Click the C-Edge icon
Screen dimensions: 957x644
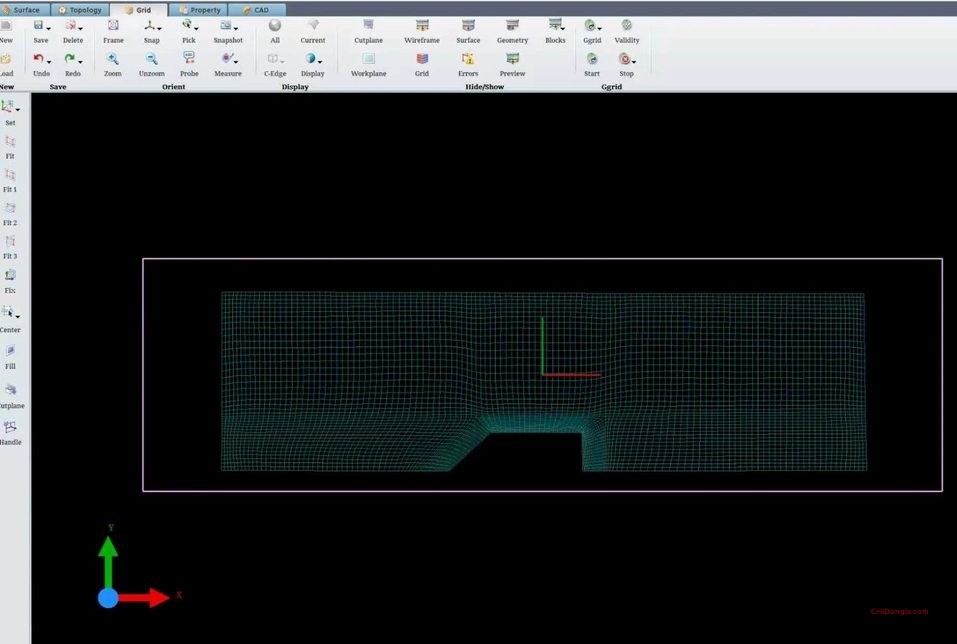tap(273, 59)
